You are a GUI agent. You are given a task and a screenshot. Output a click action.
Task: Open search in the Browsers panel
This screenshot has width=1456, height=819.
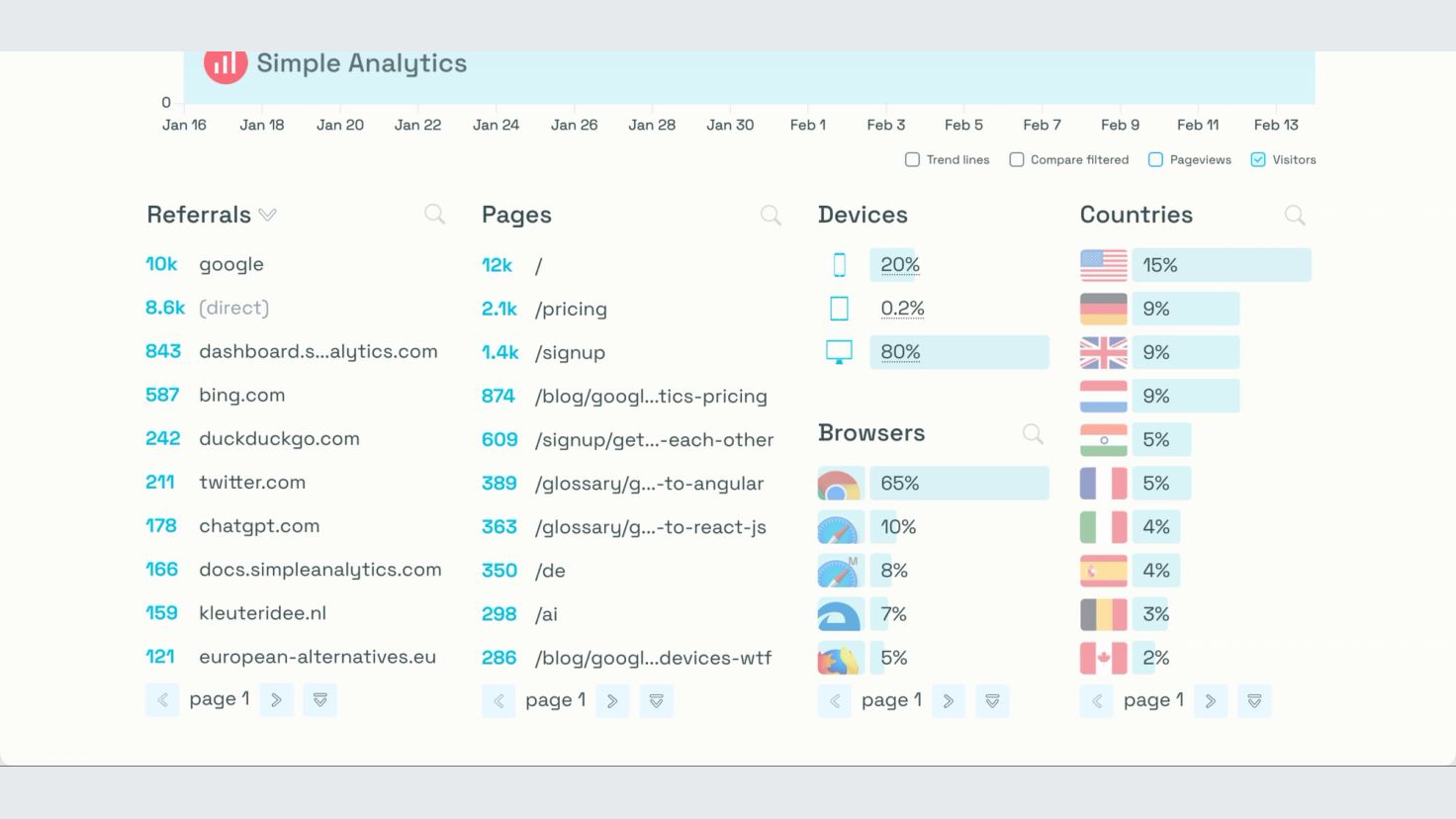click(1033, 433)
